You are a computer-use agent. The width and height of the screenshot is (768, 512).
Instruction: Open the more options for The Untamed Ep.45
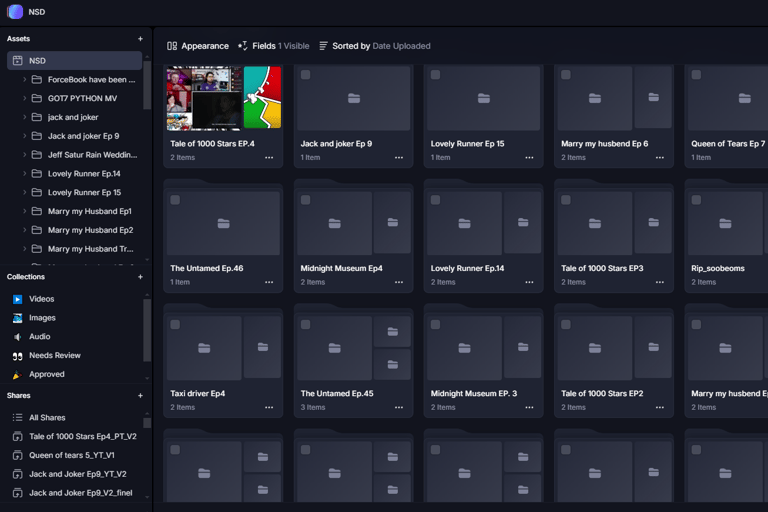[x=399, y=407]
